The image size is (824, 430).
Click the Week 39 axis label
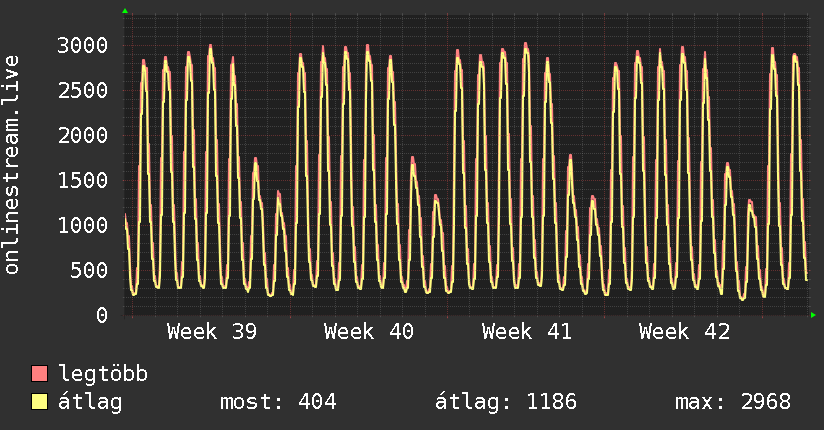click(212, 332)
